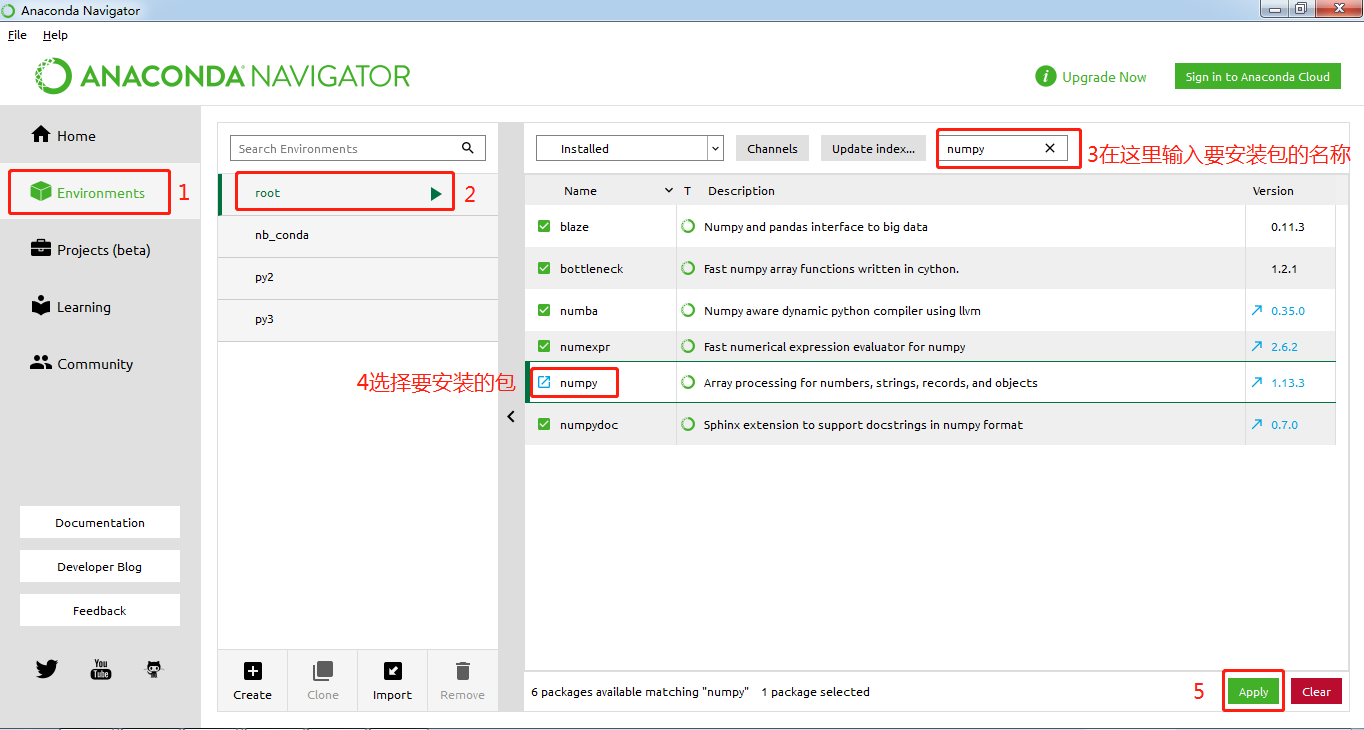Click the status text '1 package selected'
Screen dimensions: 1364x730
point(815,692)
